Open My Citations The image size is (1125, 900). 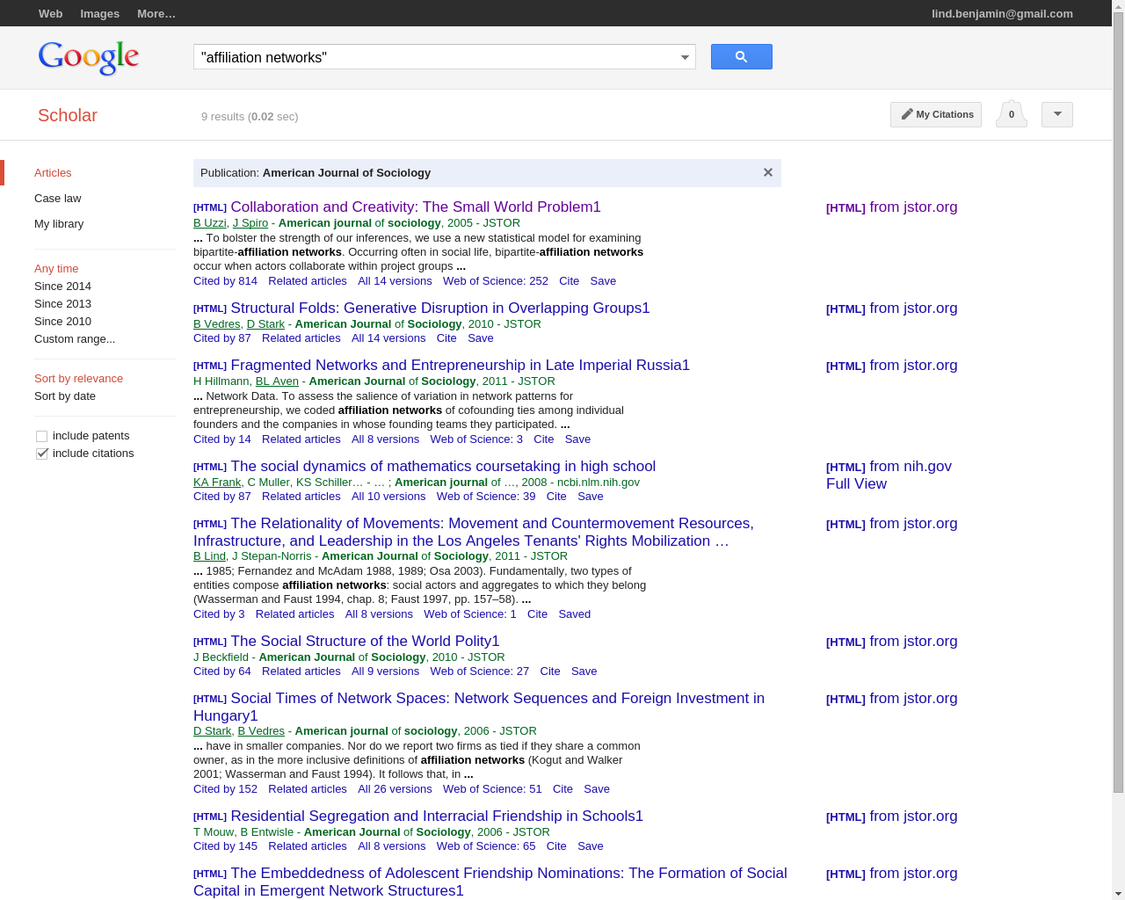936,114
